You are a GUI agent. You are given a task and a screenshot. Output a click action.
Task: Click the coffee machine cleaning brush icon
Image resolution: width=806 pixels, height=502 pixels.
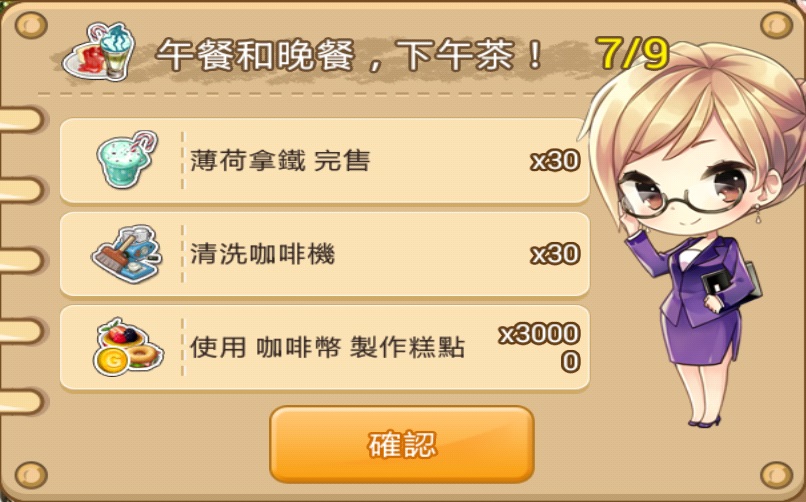[x=126, y=254]
